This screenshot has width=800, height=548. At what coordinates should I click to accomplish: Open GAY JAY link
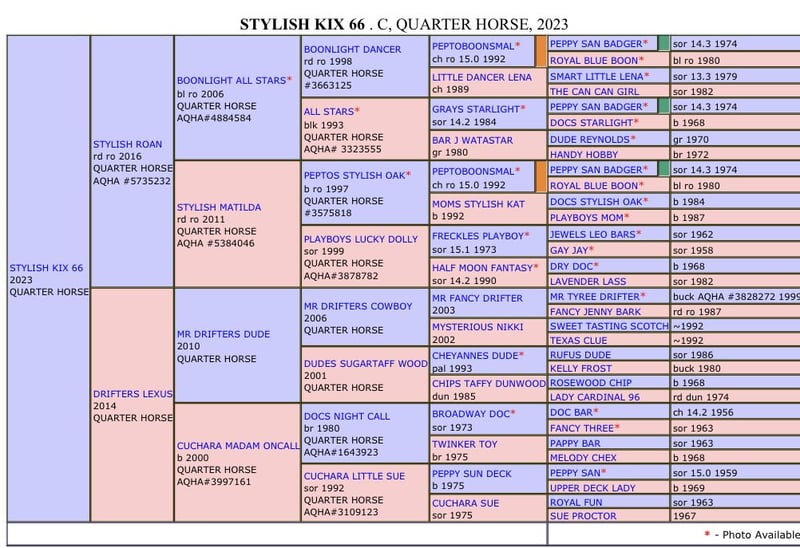569,251
